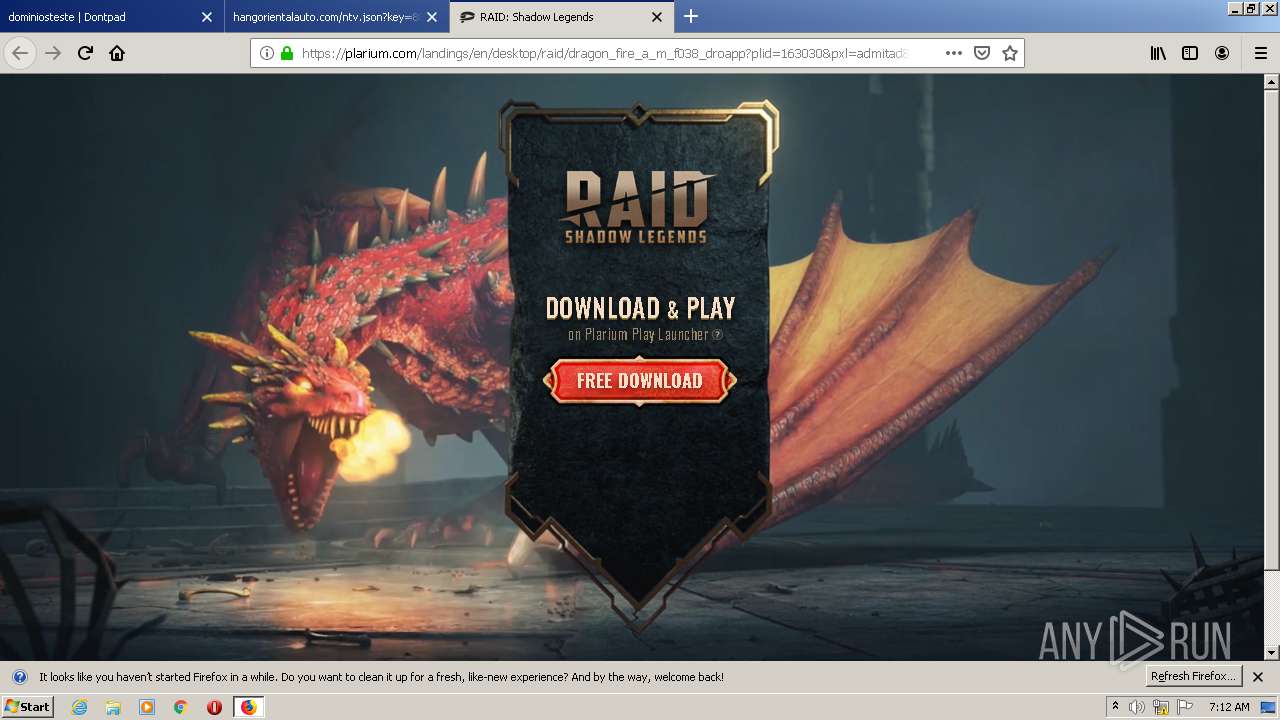Select the RAID: Shadow Legends tab
This screenshot has width=1280, height=720.
[561, 16]
